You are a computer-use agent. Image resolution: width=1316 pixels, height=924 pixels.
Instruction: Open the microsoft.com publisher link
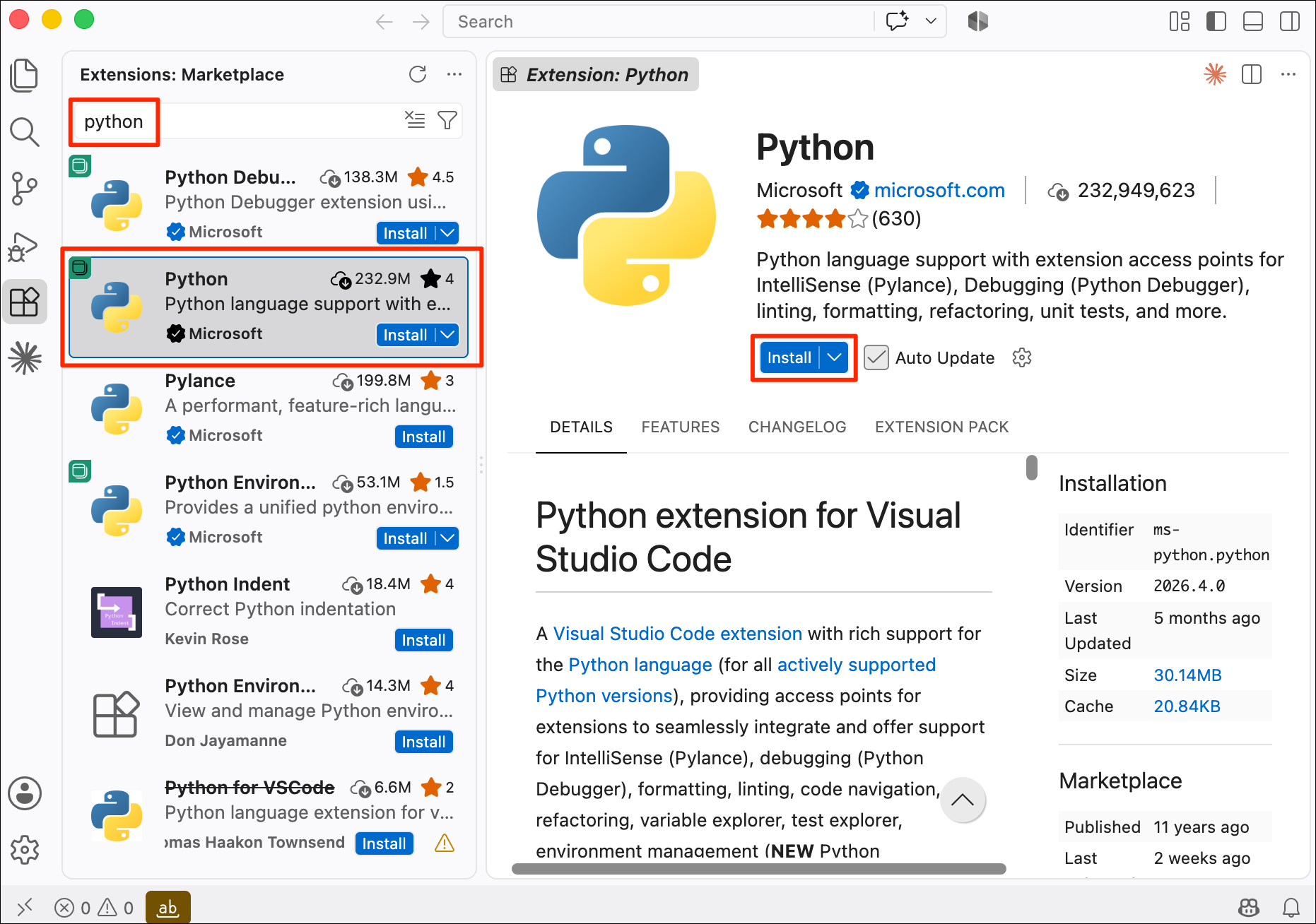point(939,190)
